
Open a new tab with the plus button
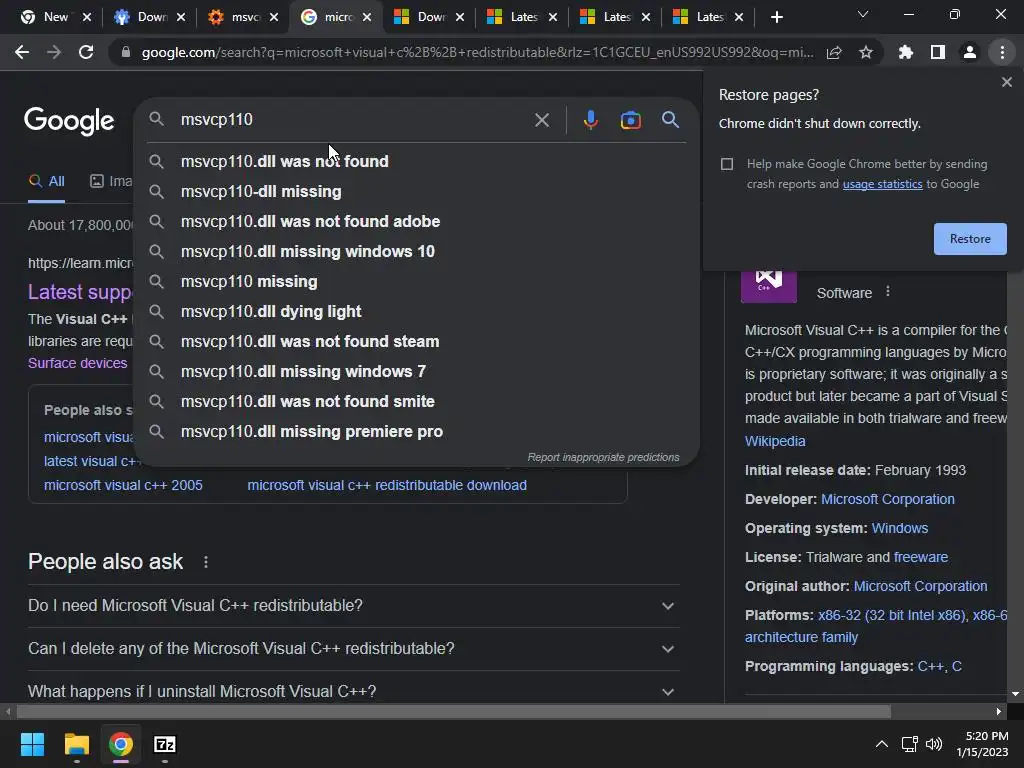pos(776,17)
